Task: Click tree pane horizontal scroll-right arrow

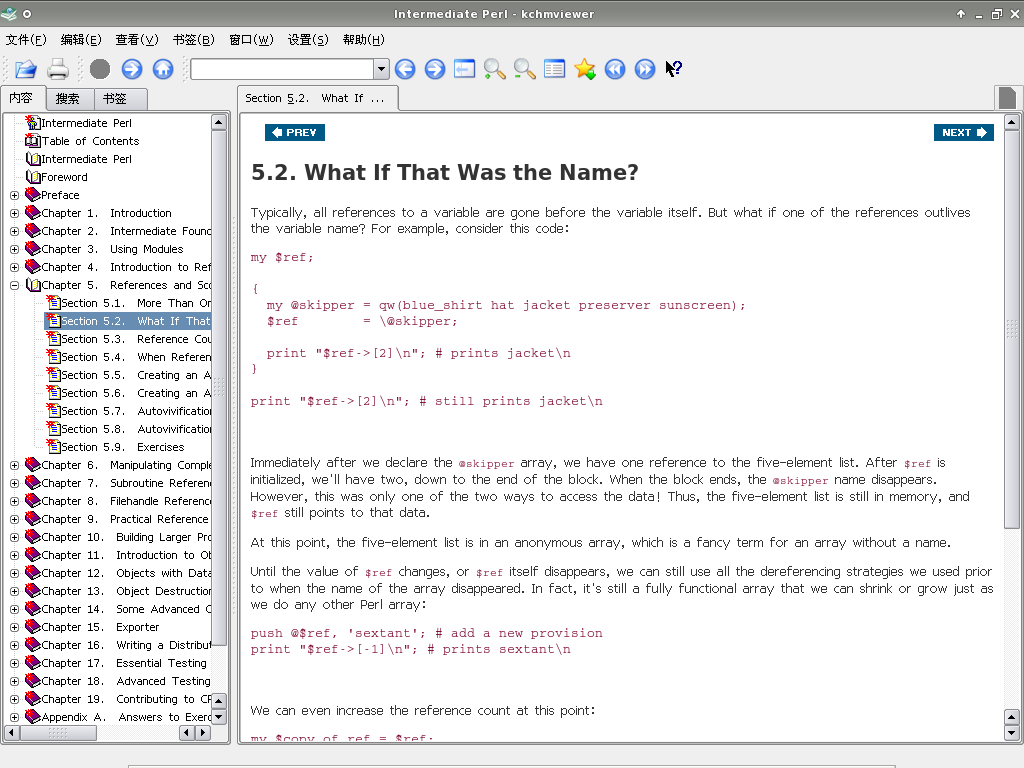Action: (204, 733)
